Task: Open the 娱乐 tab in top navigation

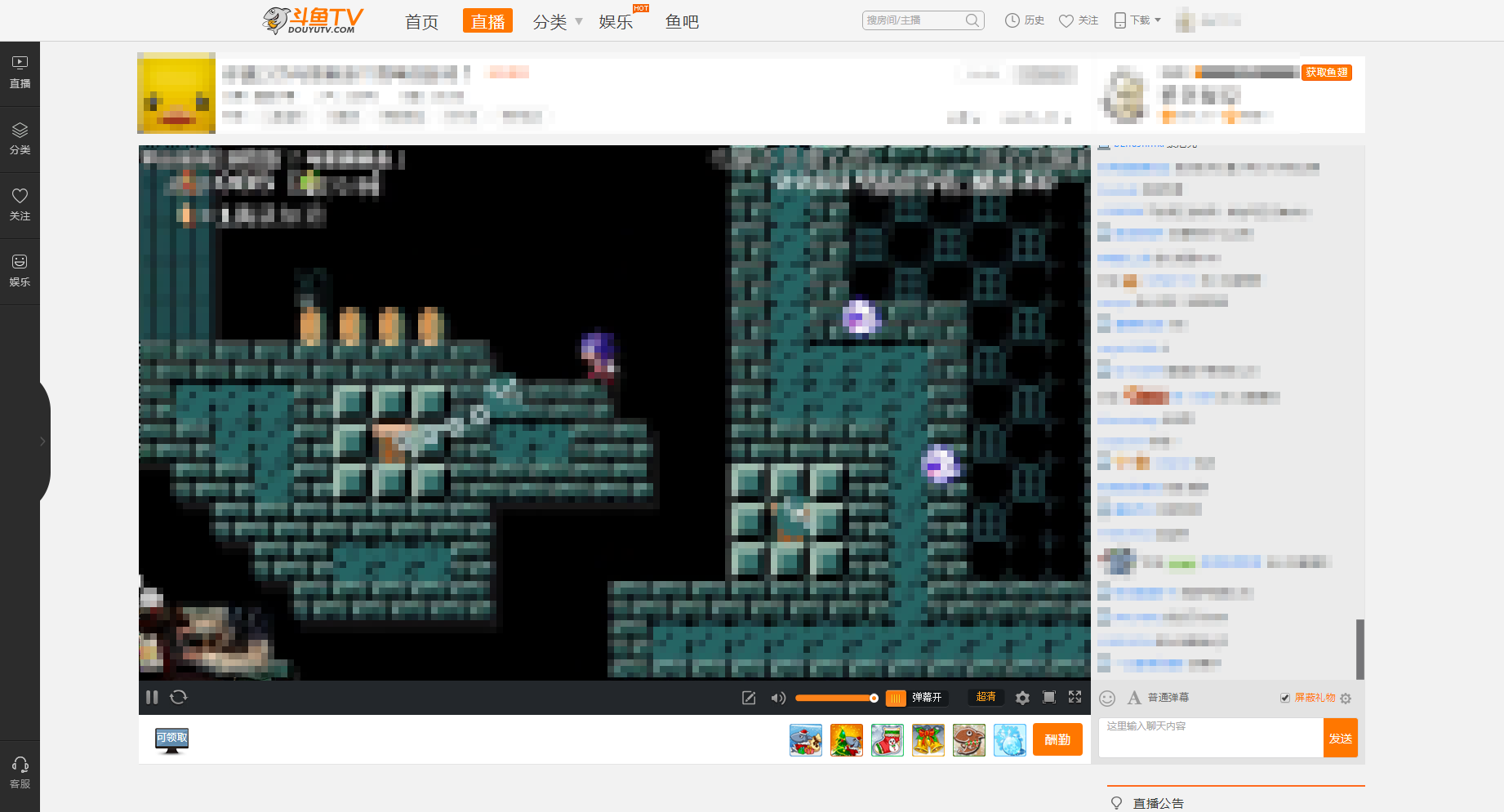Action: pos(616,22)
